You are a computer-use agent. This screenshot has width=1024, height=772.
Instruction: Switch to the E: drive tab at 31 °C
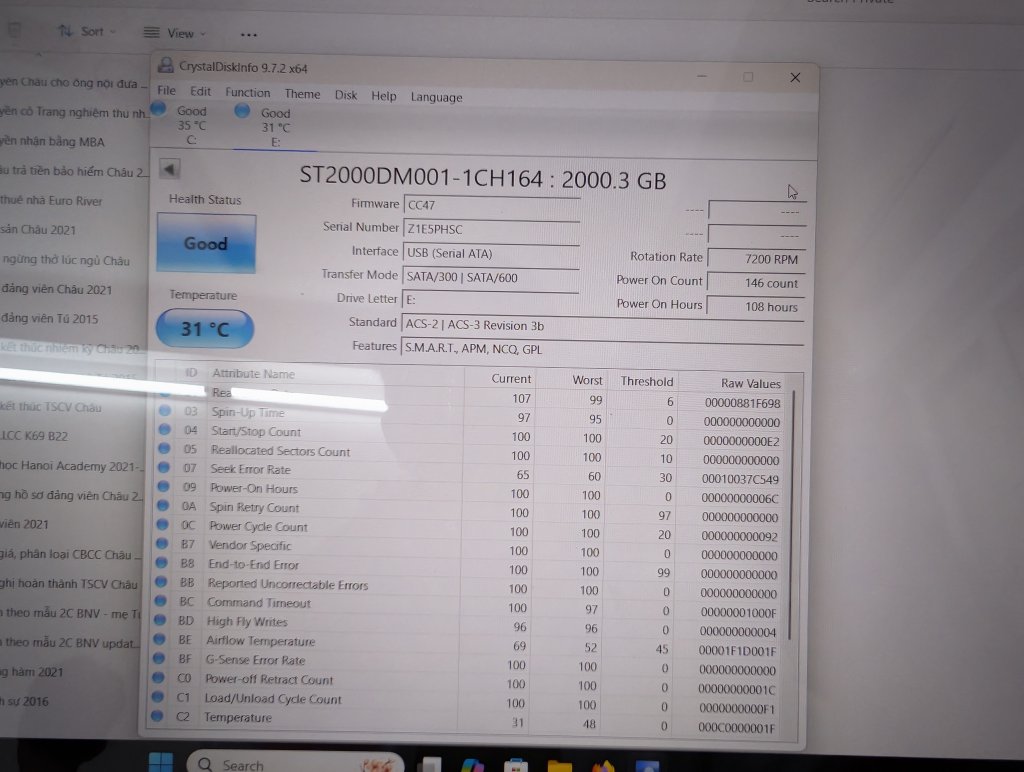276,127
